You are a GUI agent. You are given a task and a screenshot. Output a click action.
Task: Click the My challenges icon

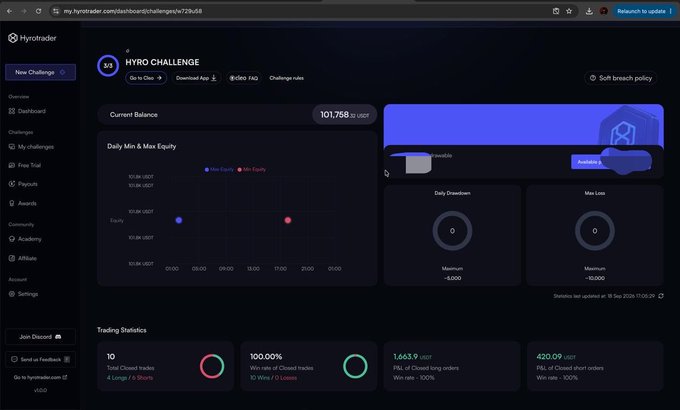point(12,147)
